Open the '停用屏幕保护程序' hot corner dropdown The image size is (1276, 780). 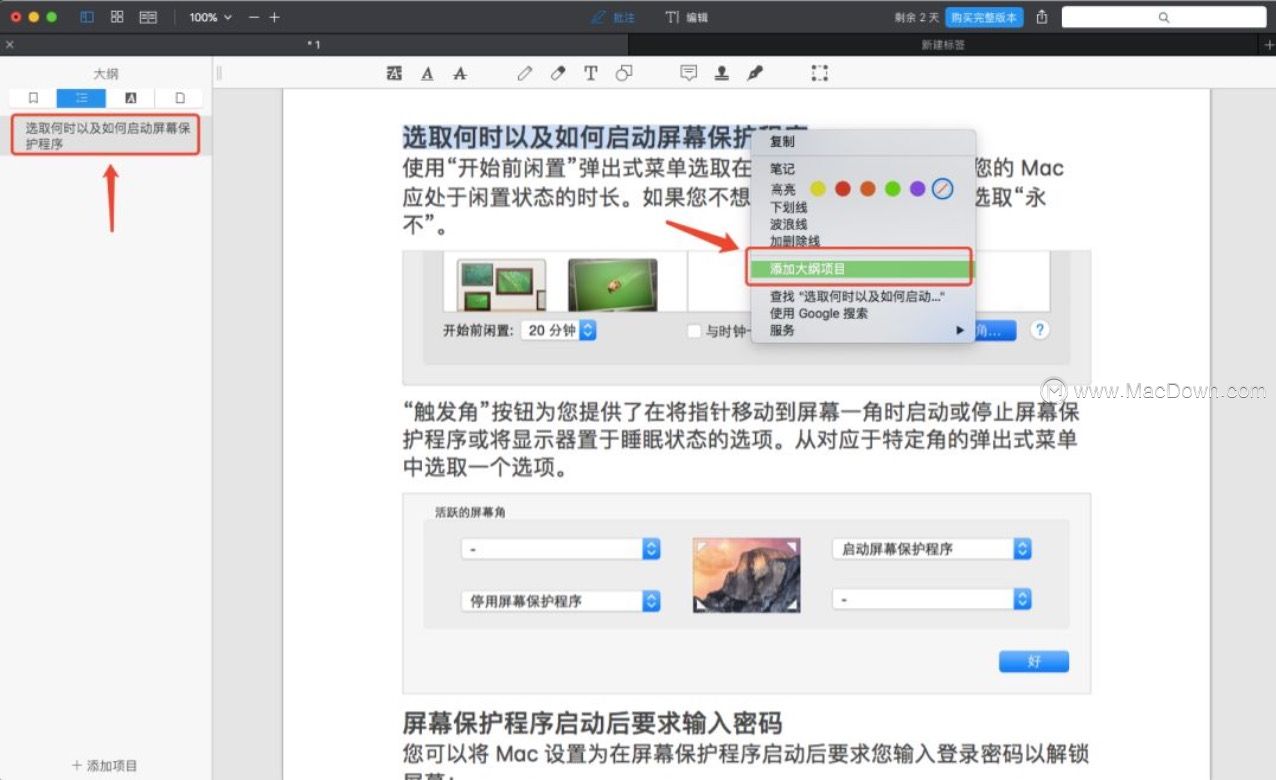560,601
